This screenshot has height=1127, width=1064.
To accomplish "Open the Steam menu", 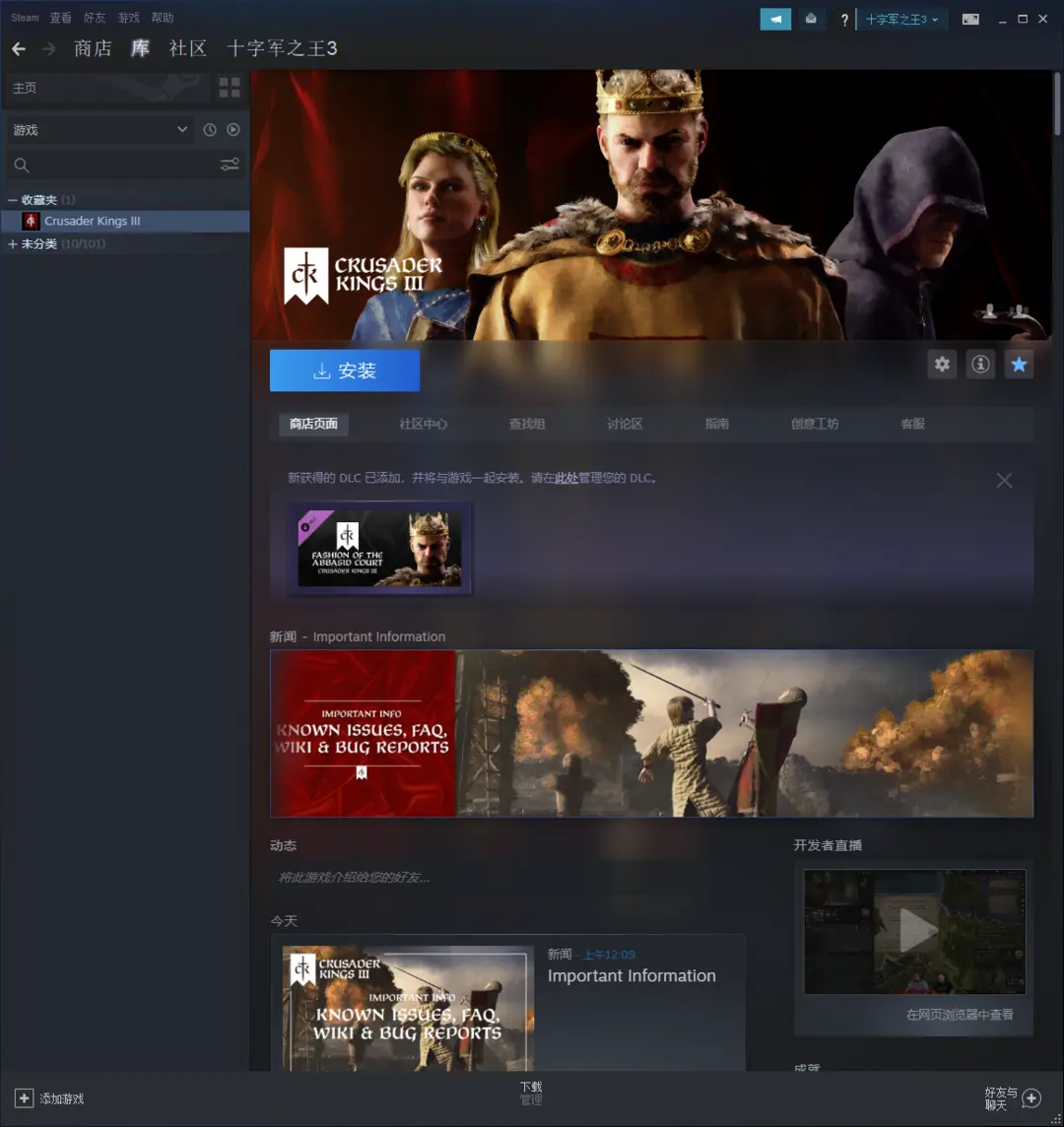I will coord(25,18).
